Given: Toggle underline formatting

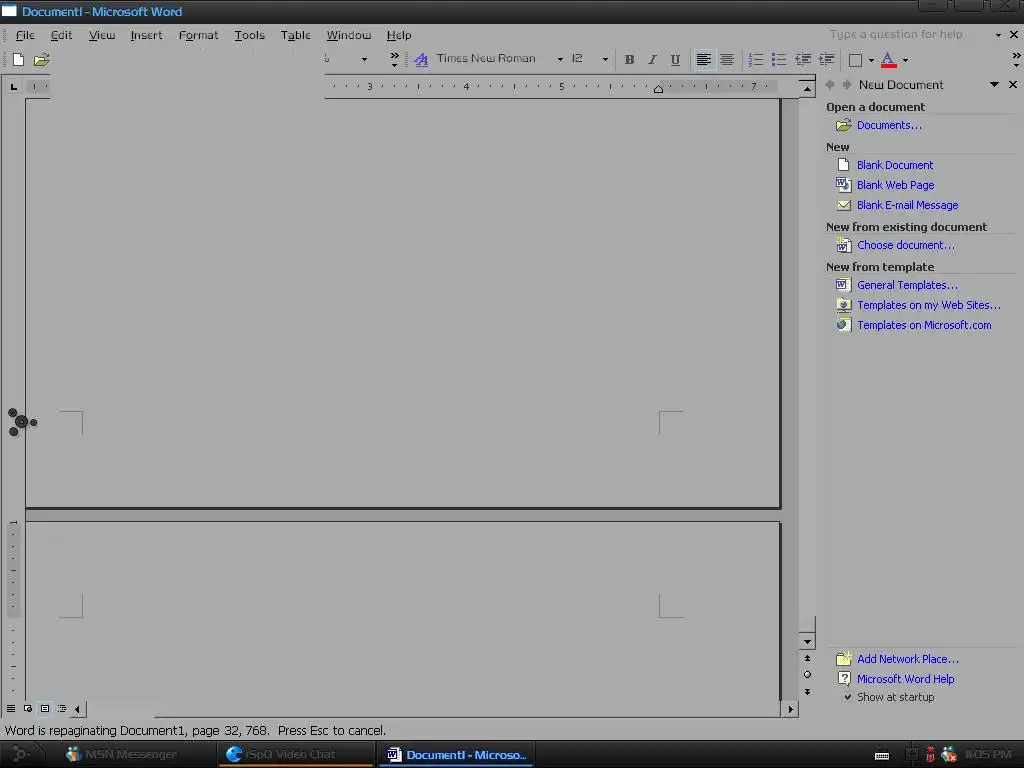Looking at the screenshot, I should (675, 59).
